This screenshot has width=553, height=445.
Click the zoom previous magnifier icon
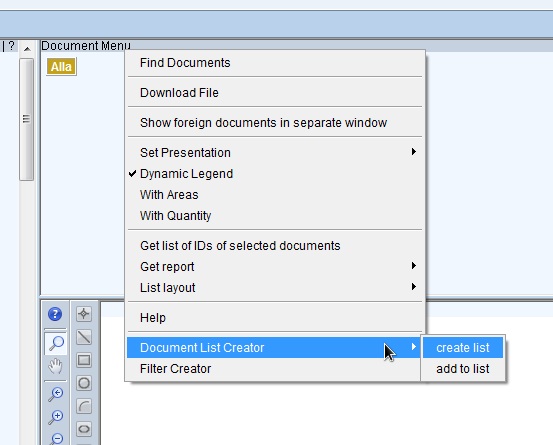point(56,394)
